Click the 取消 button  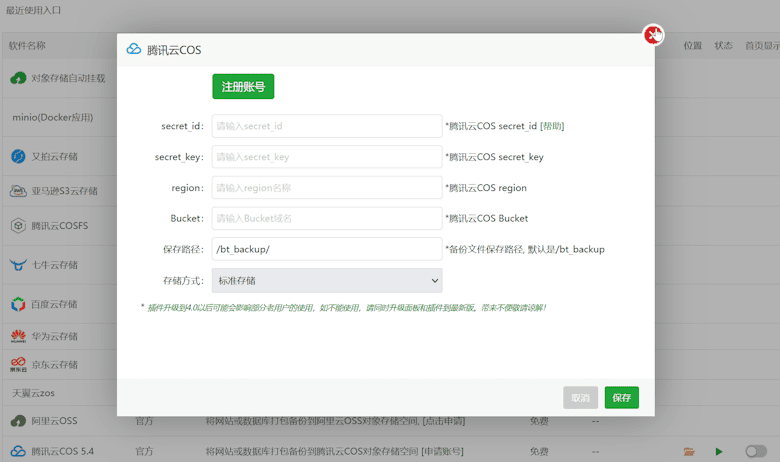(x=581, y=398)
